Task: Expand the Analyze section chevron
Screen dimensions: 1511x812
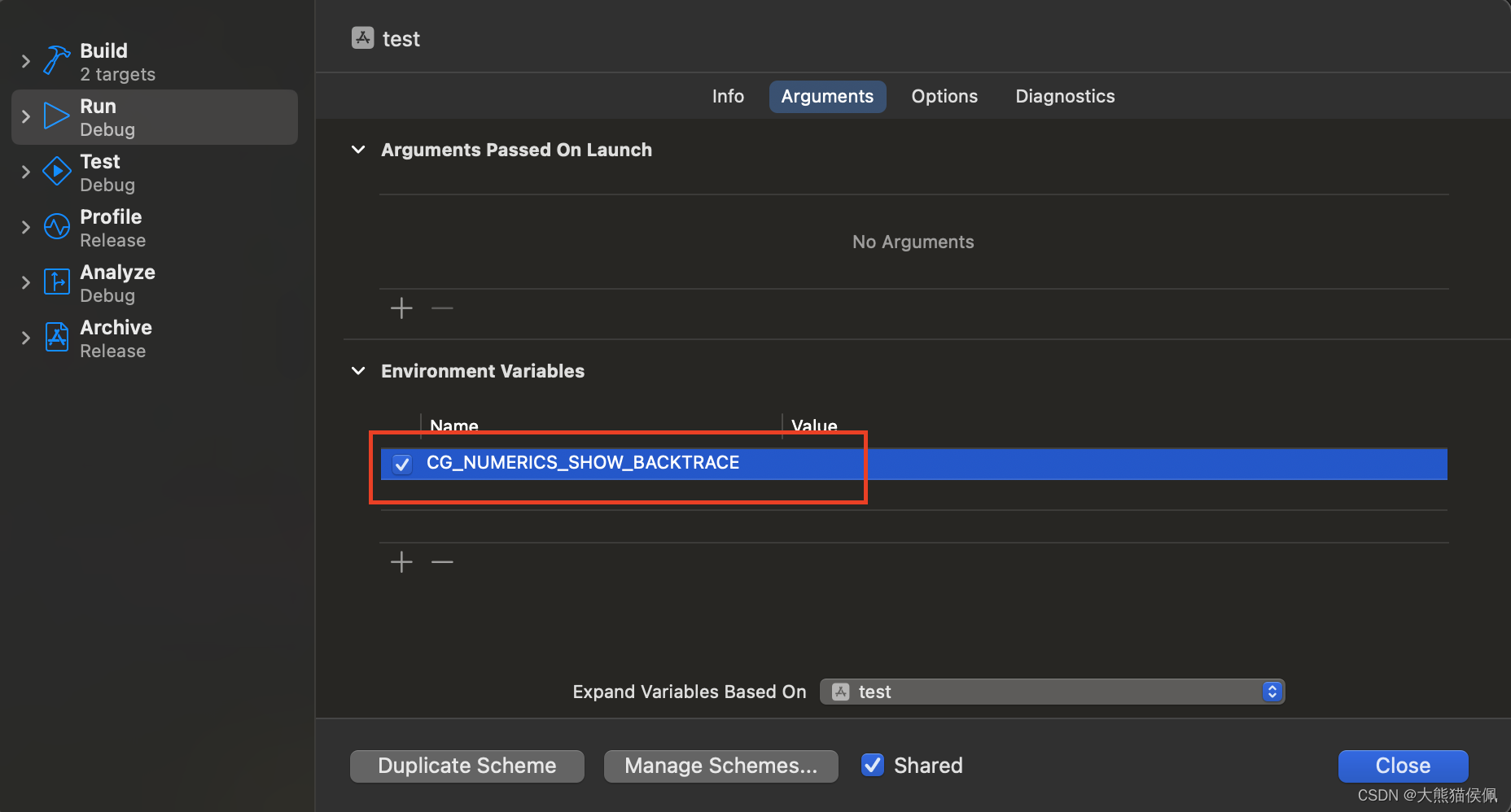Action: pos(25,282)
